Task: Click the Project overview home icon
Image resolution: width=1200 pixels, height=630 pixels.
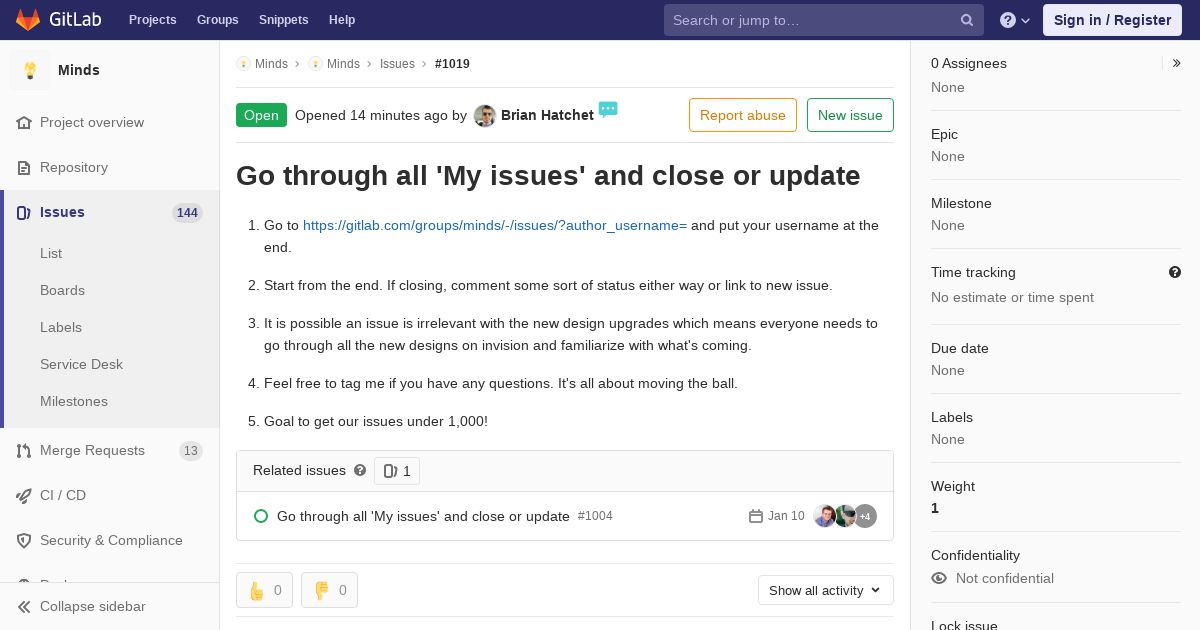Action: coord(24,122)
